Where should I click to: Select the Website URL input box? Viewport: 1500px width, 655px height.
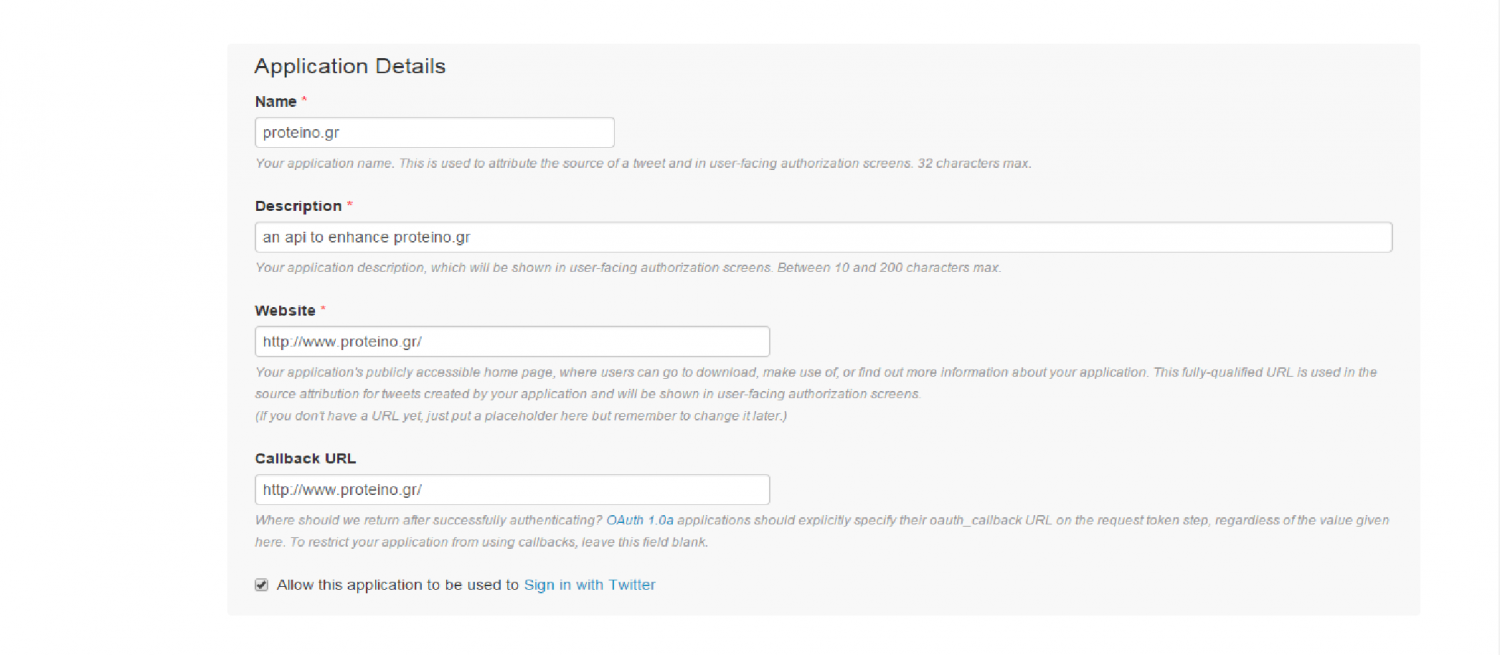click(x=512, y=341)
